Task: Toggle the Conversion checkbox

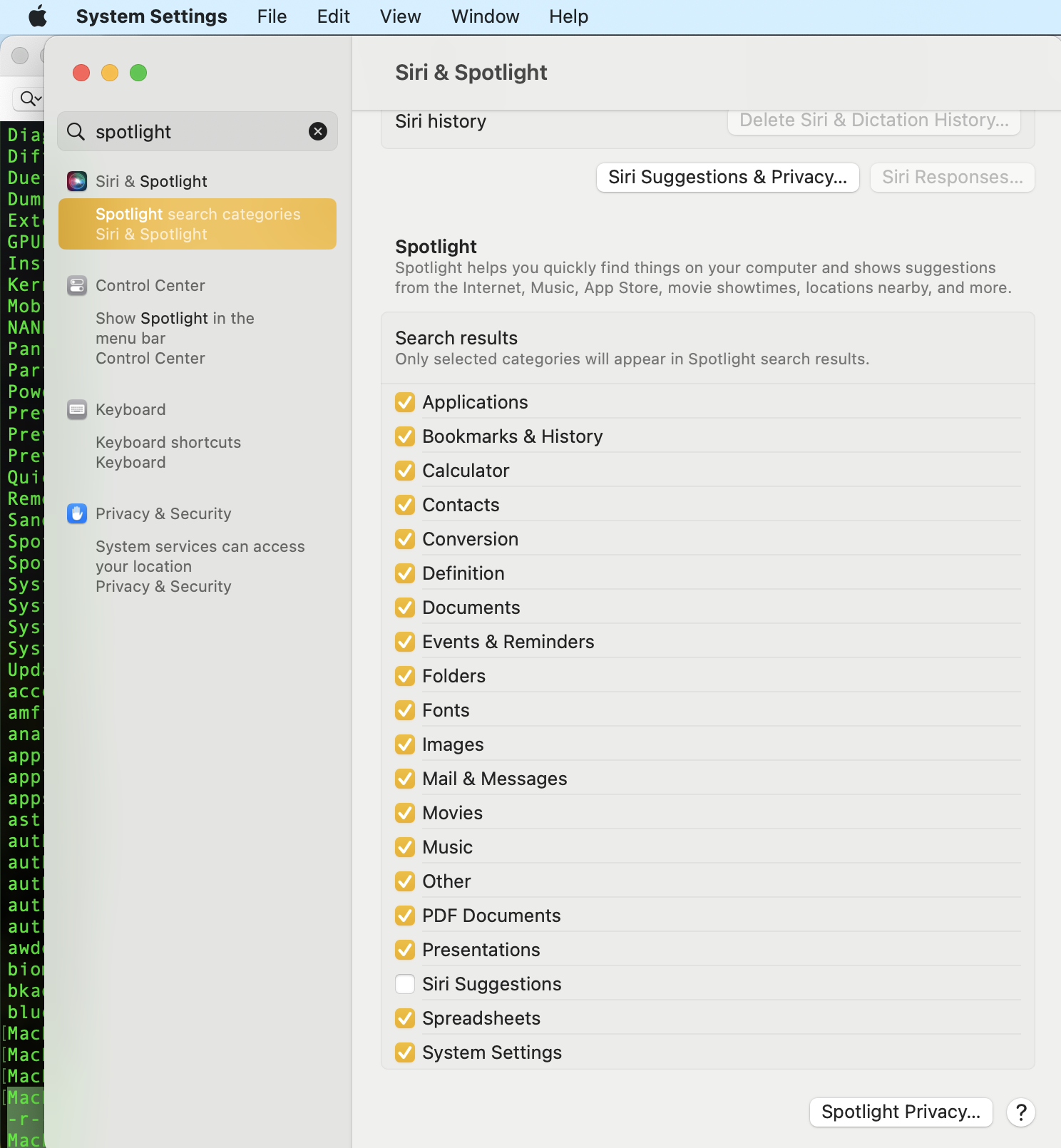Action: point(405,539)
